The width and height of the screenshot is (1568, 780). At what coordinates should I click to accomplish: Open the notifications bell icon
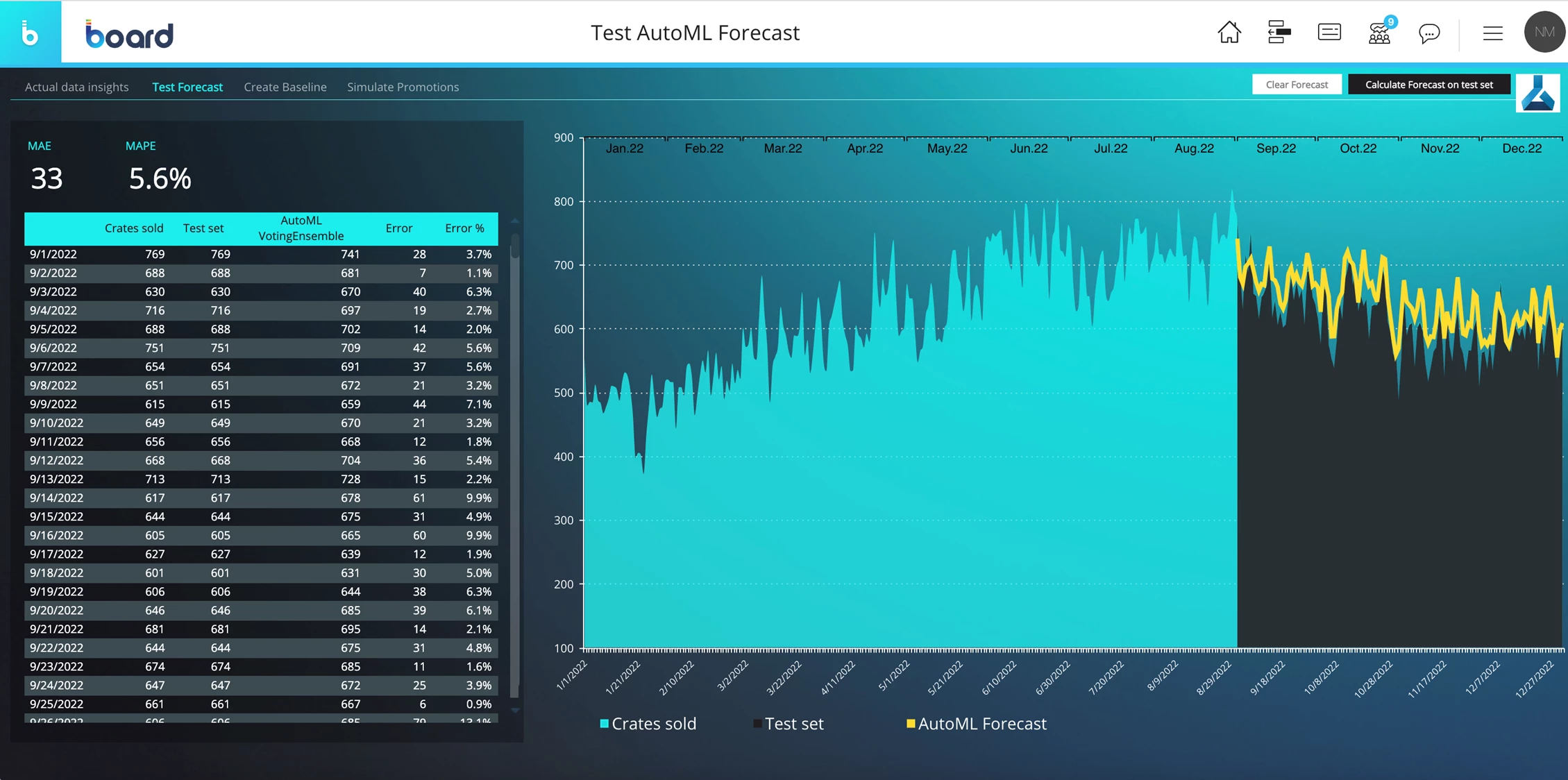pyautogui.click(x=1380, y=32)
